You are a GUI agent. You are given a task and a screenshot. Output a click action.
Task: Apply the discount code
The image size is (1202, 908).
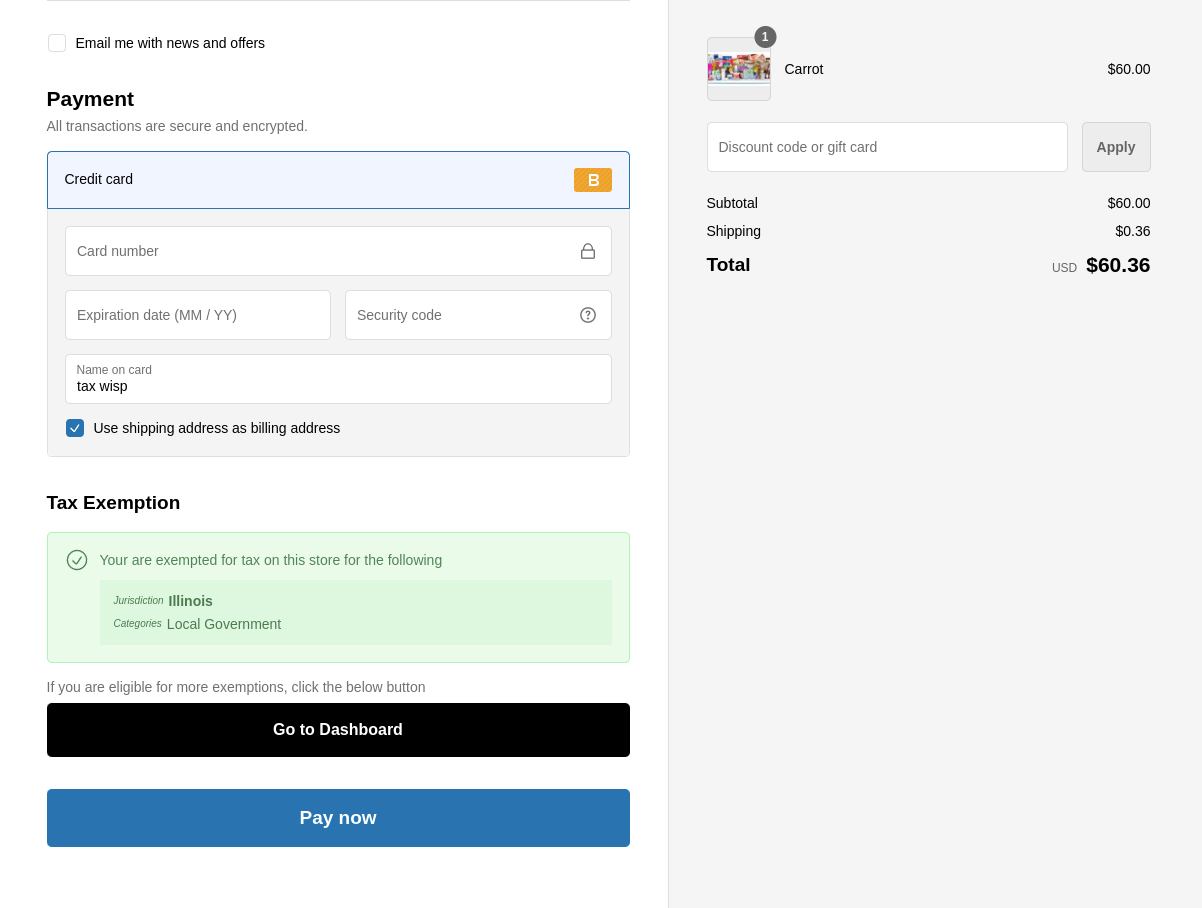pos(1116,147)
